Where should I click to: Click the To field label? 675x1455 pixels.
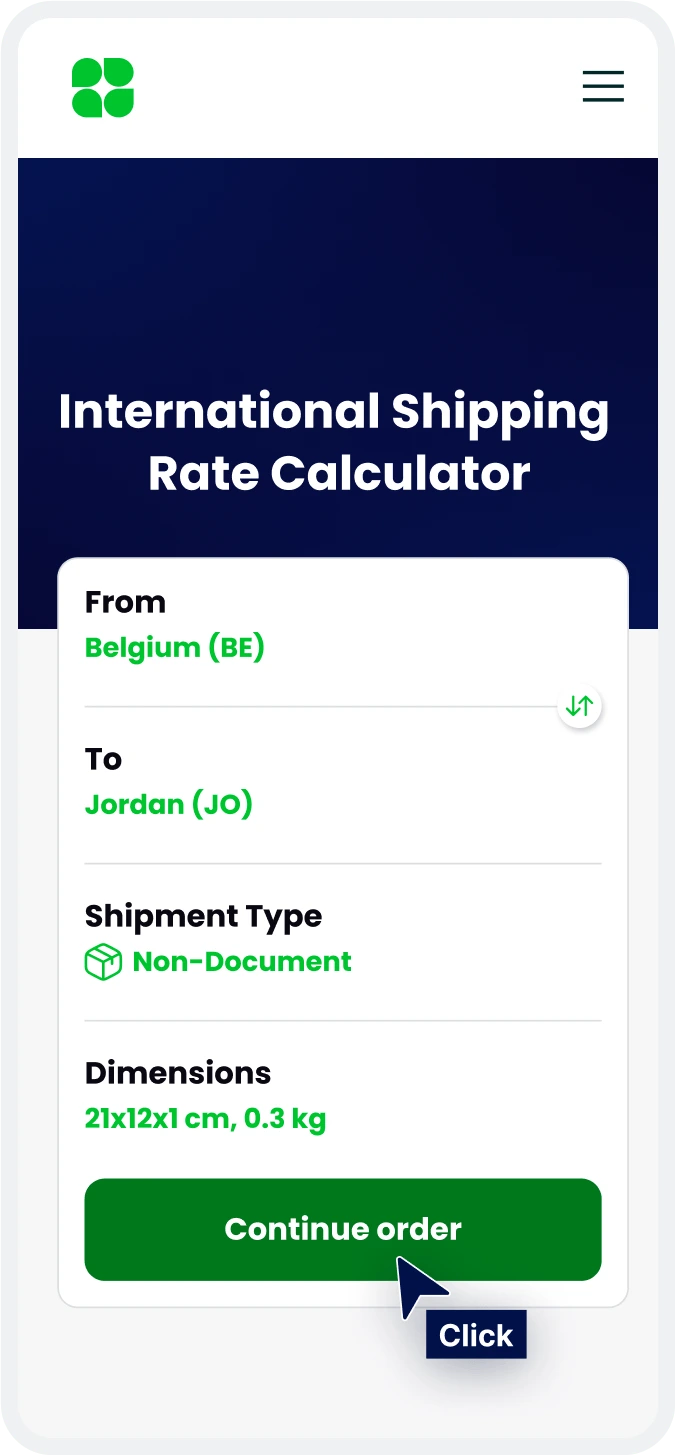click(103, 759)
